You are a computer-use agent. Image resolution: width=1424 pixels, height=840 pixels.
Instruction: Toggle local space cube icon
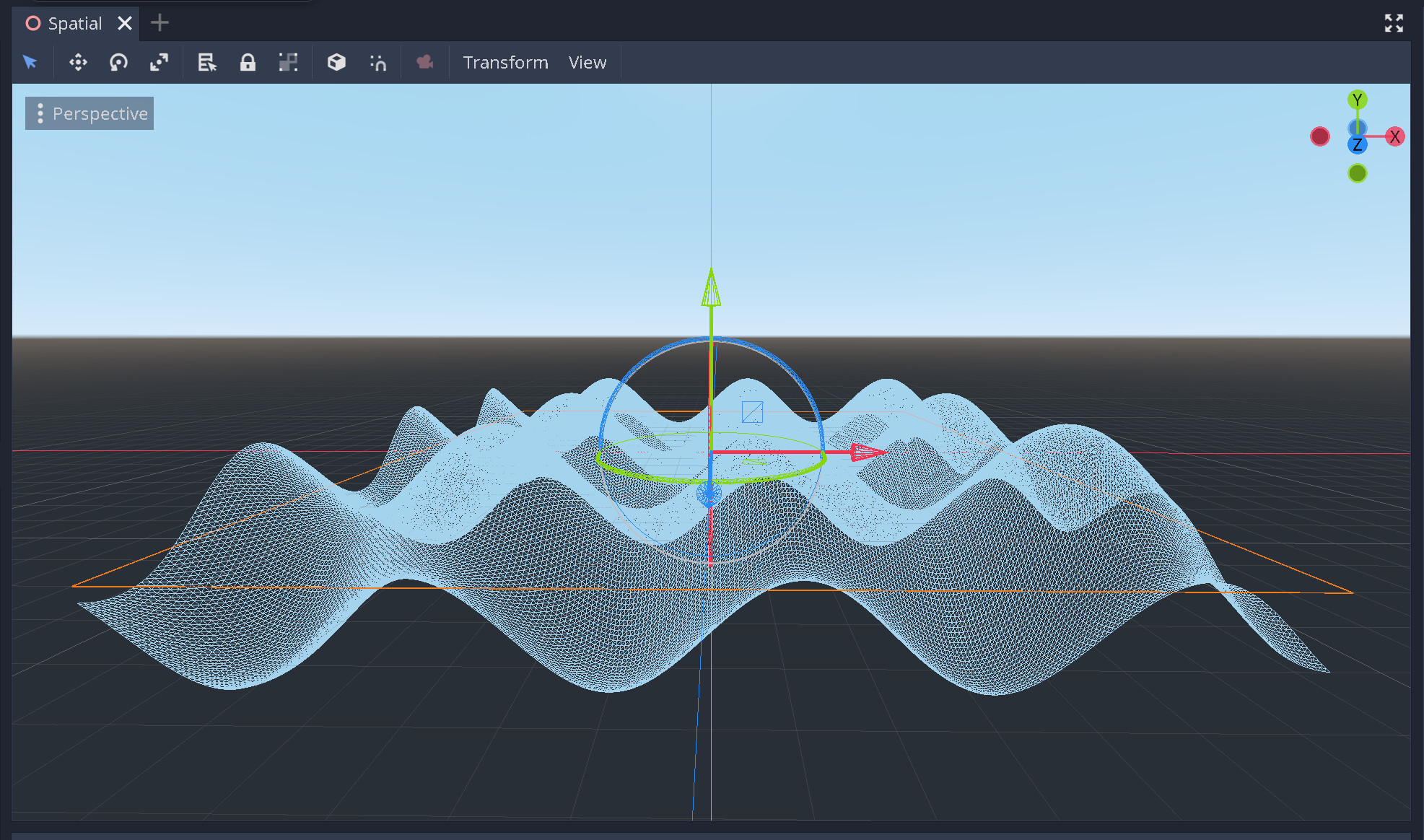(x=336, y=62)
